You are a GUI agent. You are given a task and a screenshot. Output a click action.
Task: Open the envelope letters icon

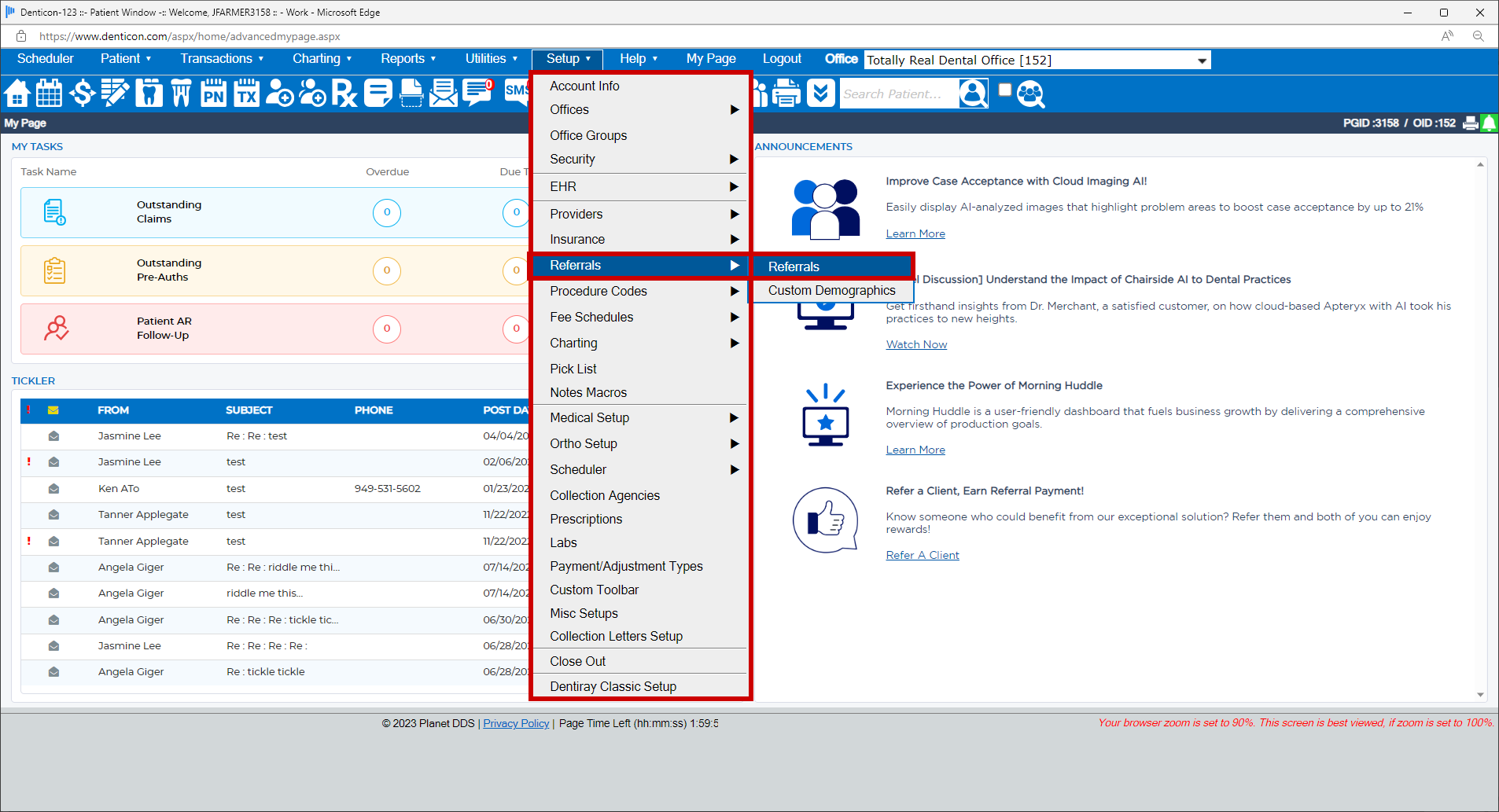444,94
